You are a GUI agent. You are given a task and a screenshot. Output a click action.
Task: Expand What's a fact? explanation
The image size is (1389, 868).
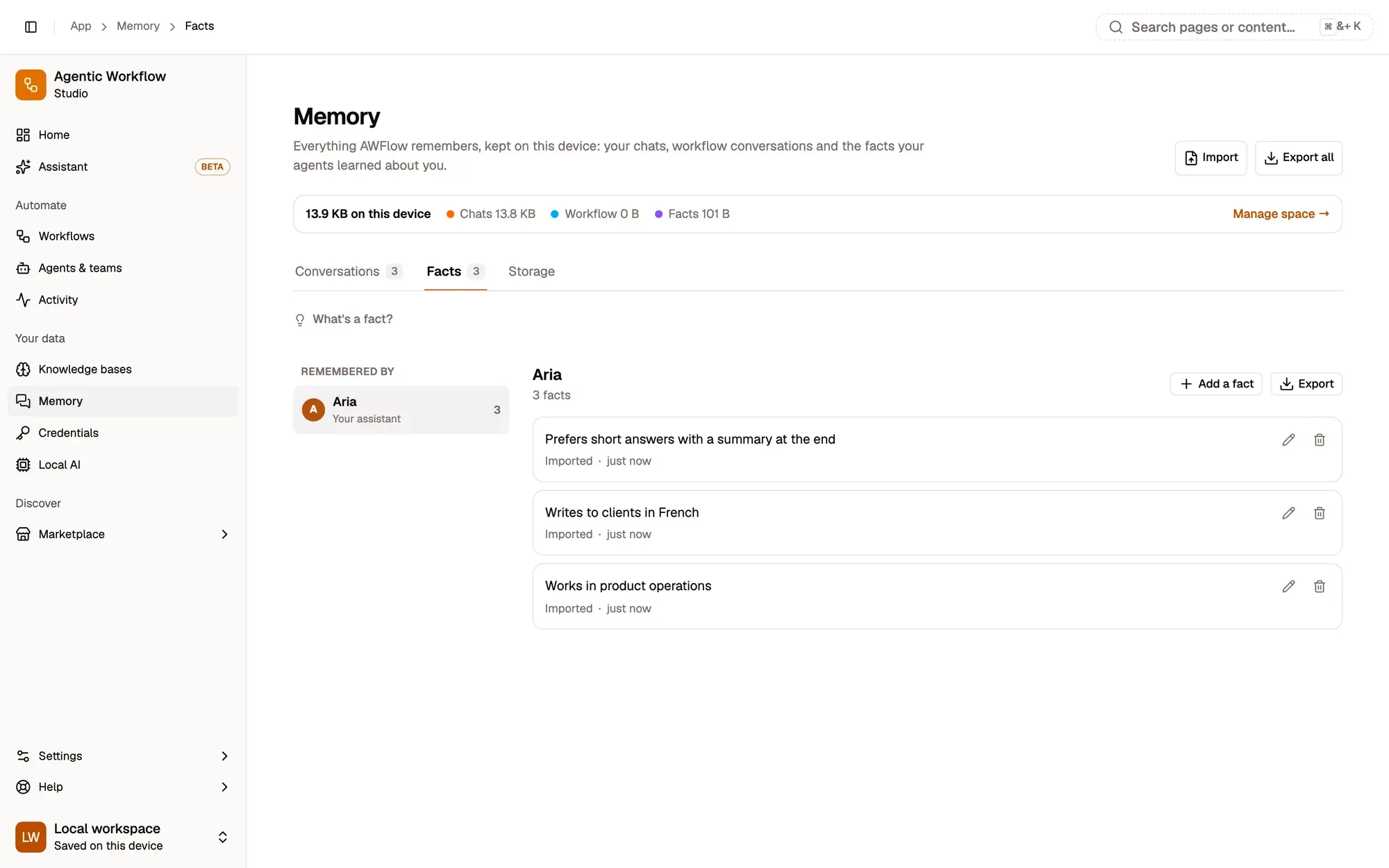(344, 319)
